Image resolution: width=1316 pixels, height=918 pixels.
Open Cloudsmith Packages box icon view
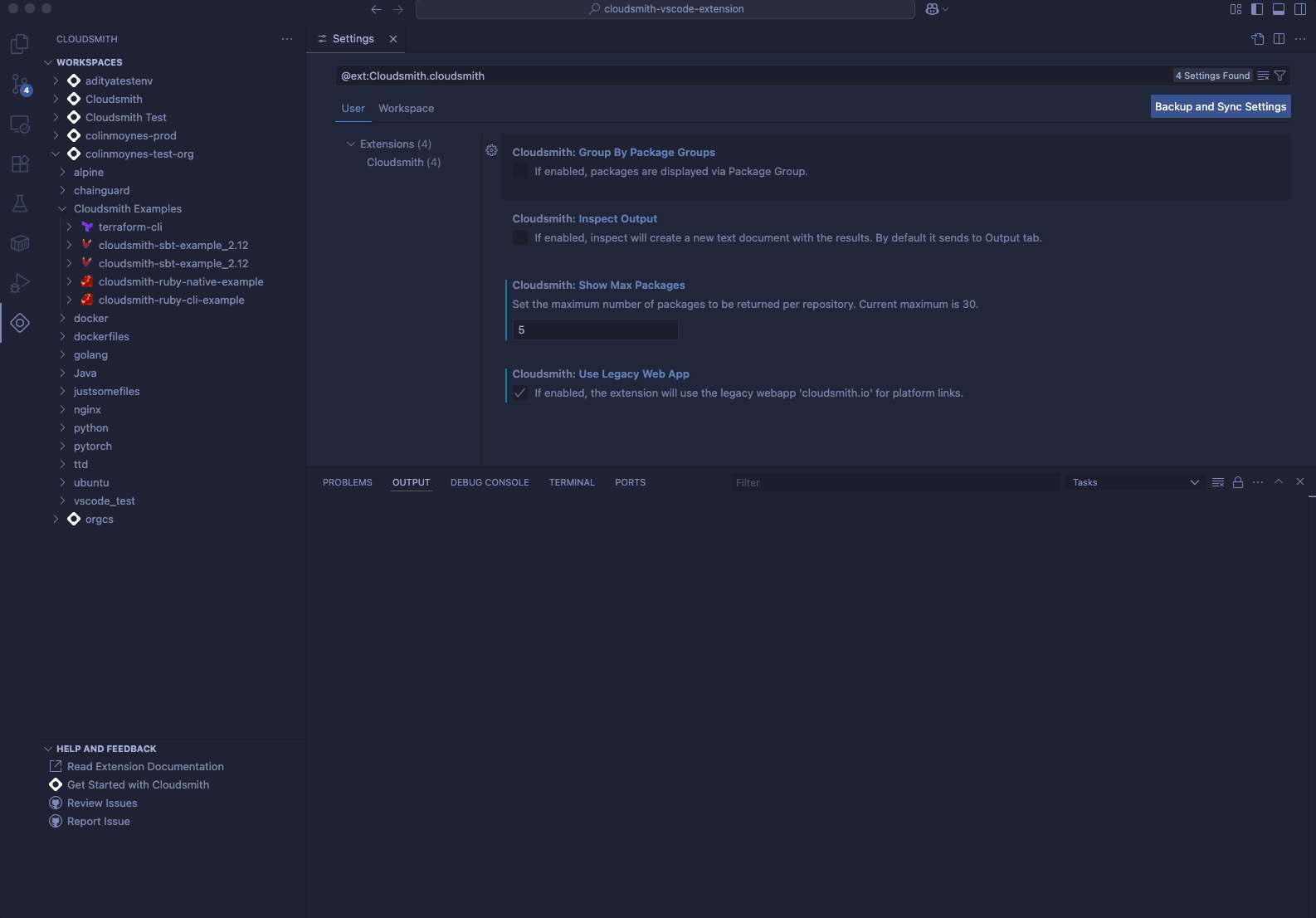pos(20,243)
